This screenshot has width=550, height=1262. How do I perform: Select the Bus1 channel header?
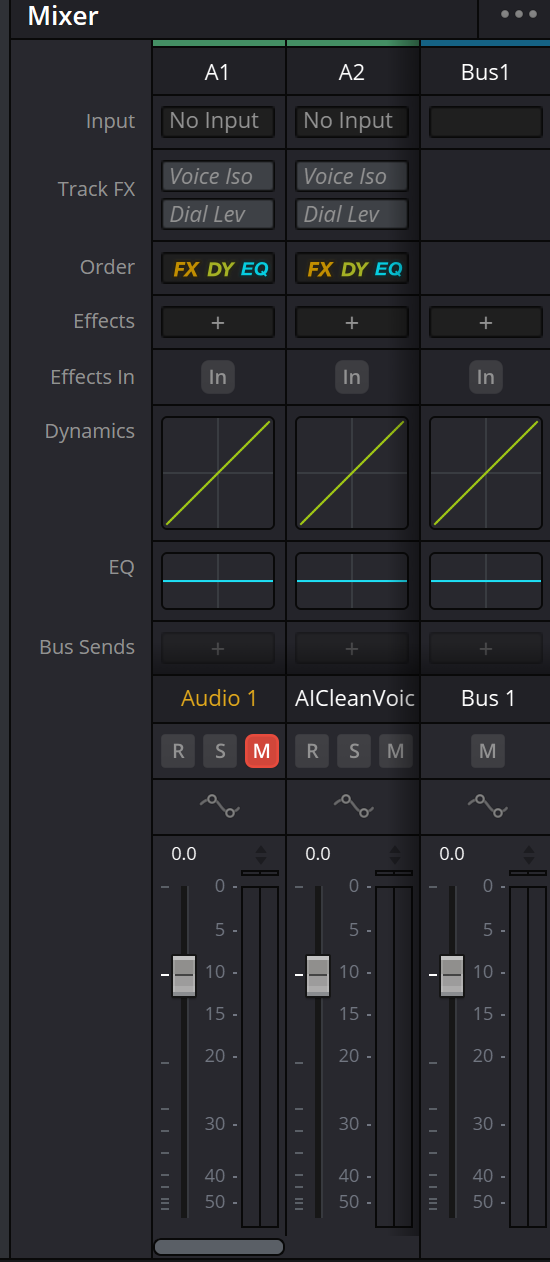pos(486,72)
